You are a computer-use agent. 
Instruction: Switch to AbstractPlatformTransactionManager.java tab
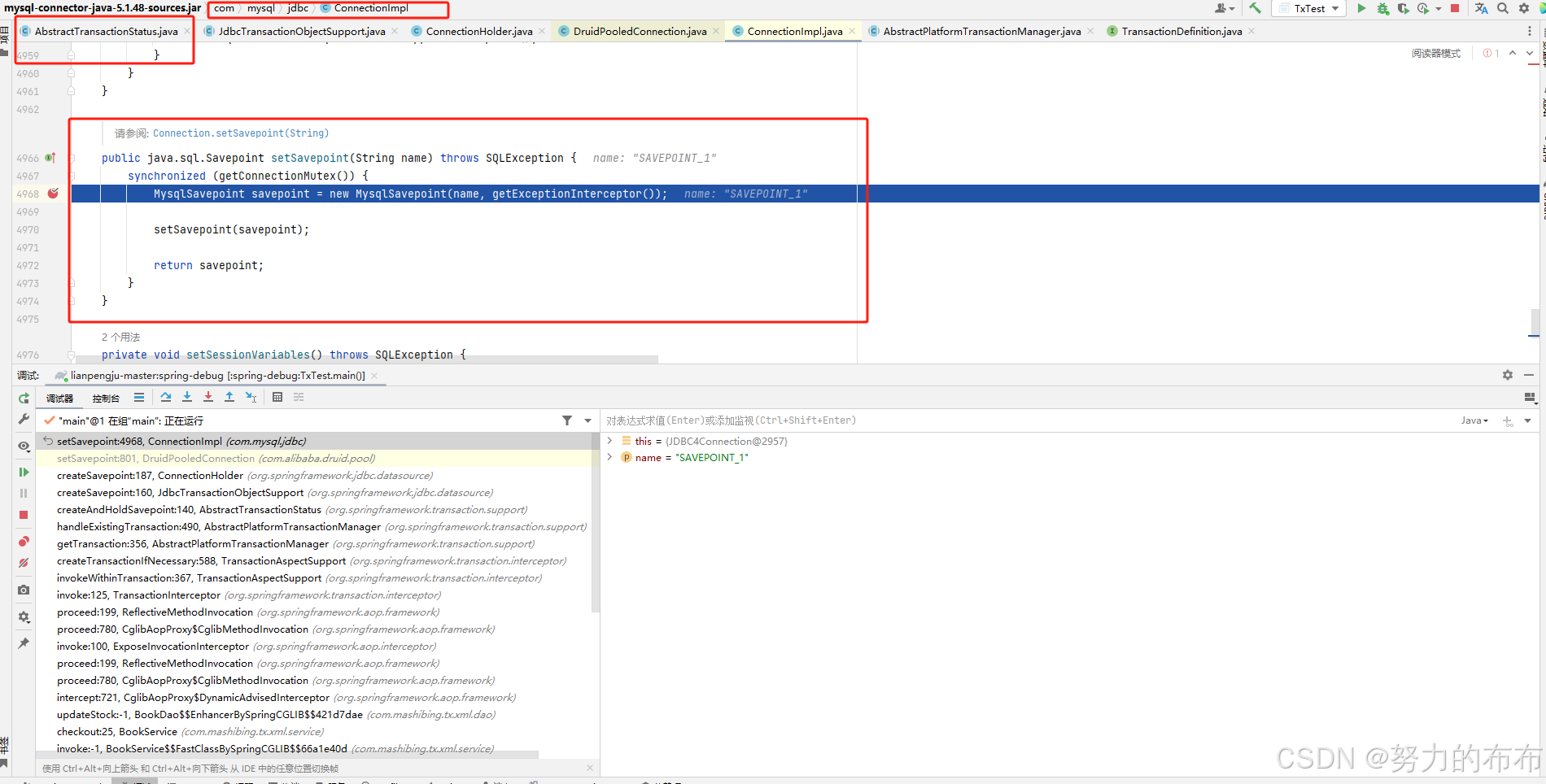pyautogui.click(x=982, y=31)
